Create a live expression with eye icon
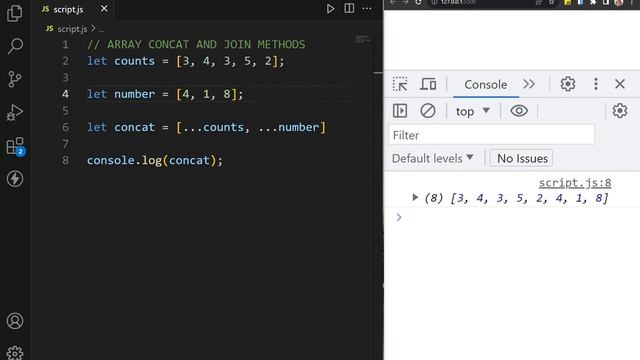This screenshot has width=640, height=360. tap(519, 111)
